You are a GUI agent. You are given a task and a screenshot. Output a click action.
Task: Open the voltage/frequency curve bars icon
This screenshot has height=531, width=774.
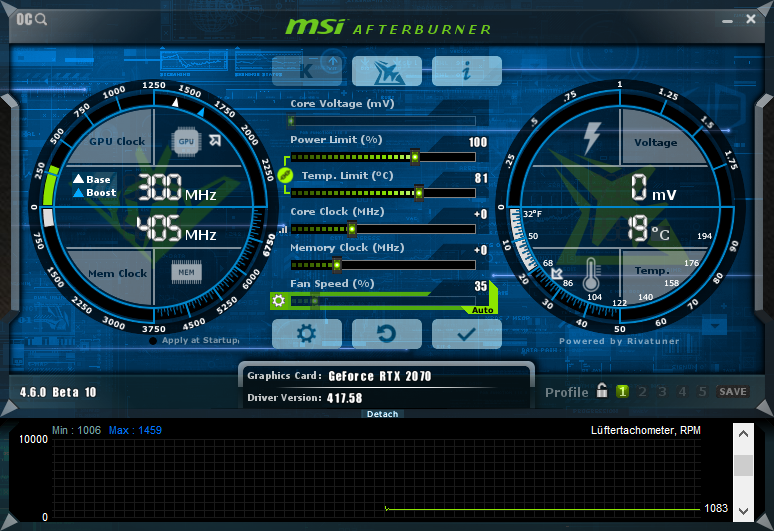283,229
